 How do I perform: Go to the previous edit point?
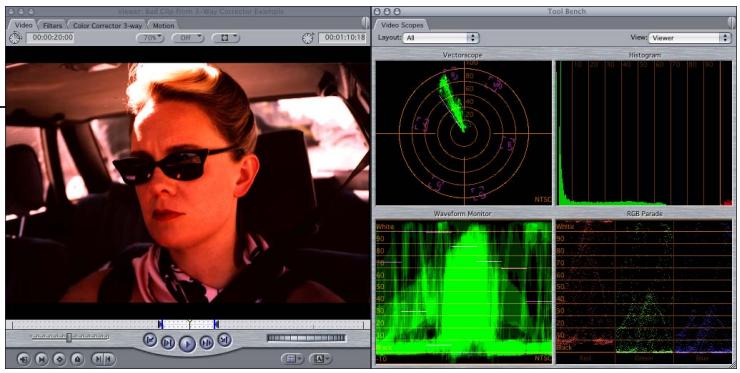click(x=150, y=339)
